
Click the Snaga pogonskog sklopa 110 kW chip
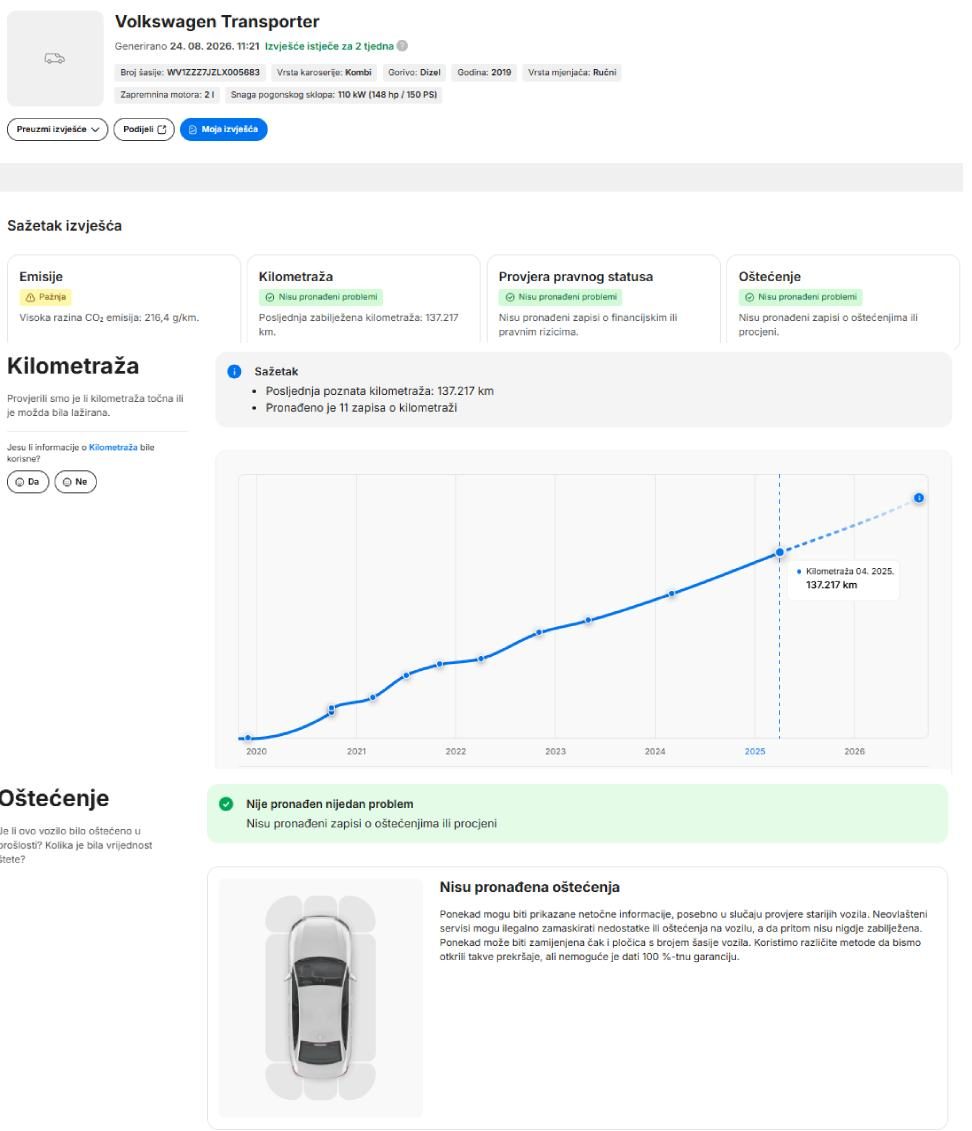click(334, 94)
